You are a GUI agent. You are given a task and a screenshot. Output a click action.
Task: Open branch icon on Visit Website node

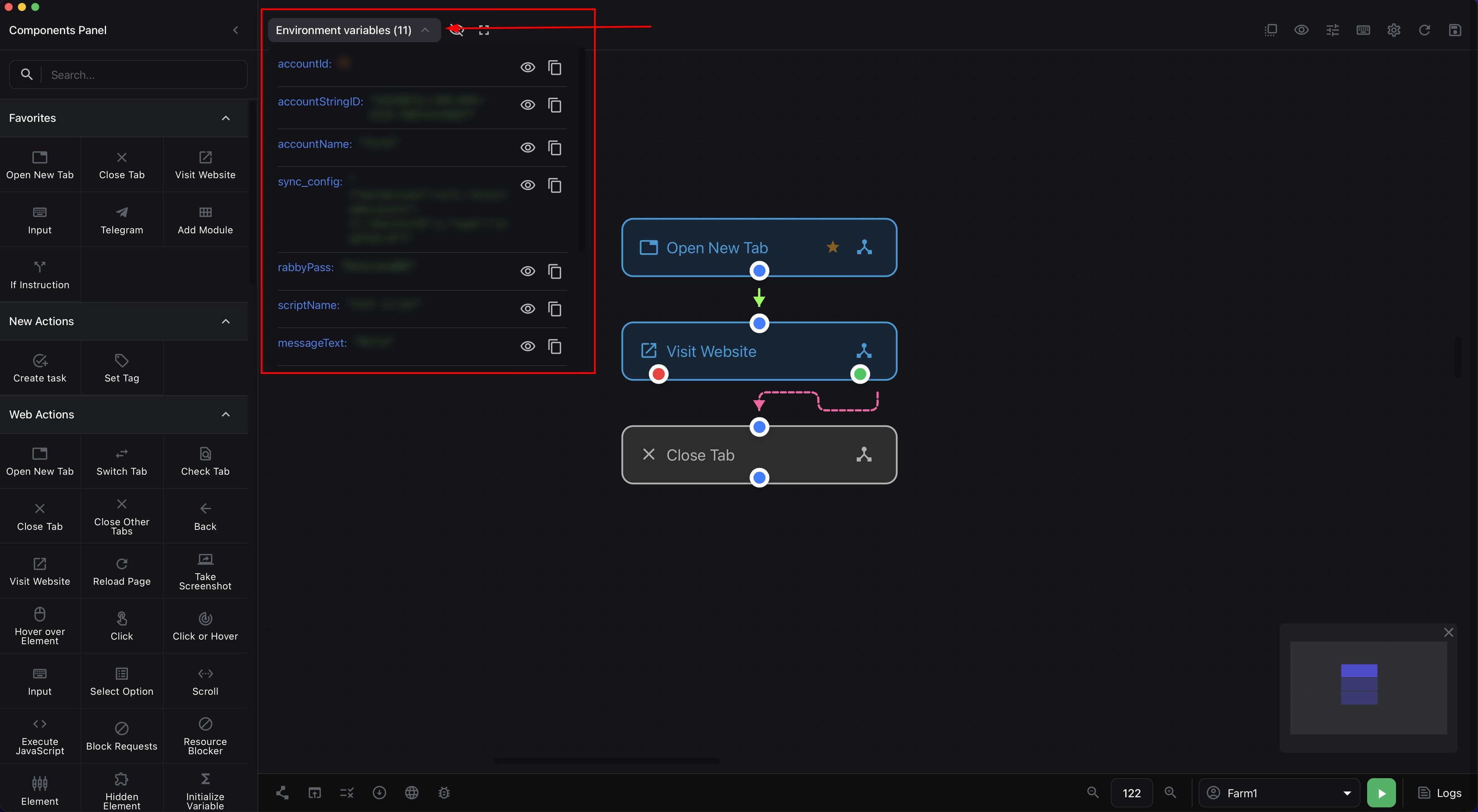coord(864,351)
